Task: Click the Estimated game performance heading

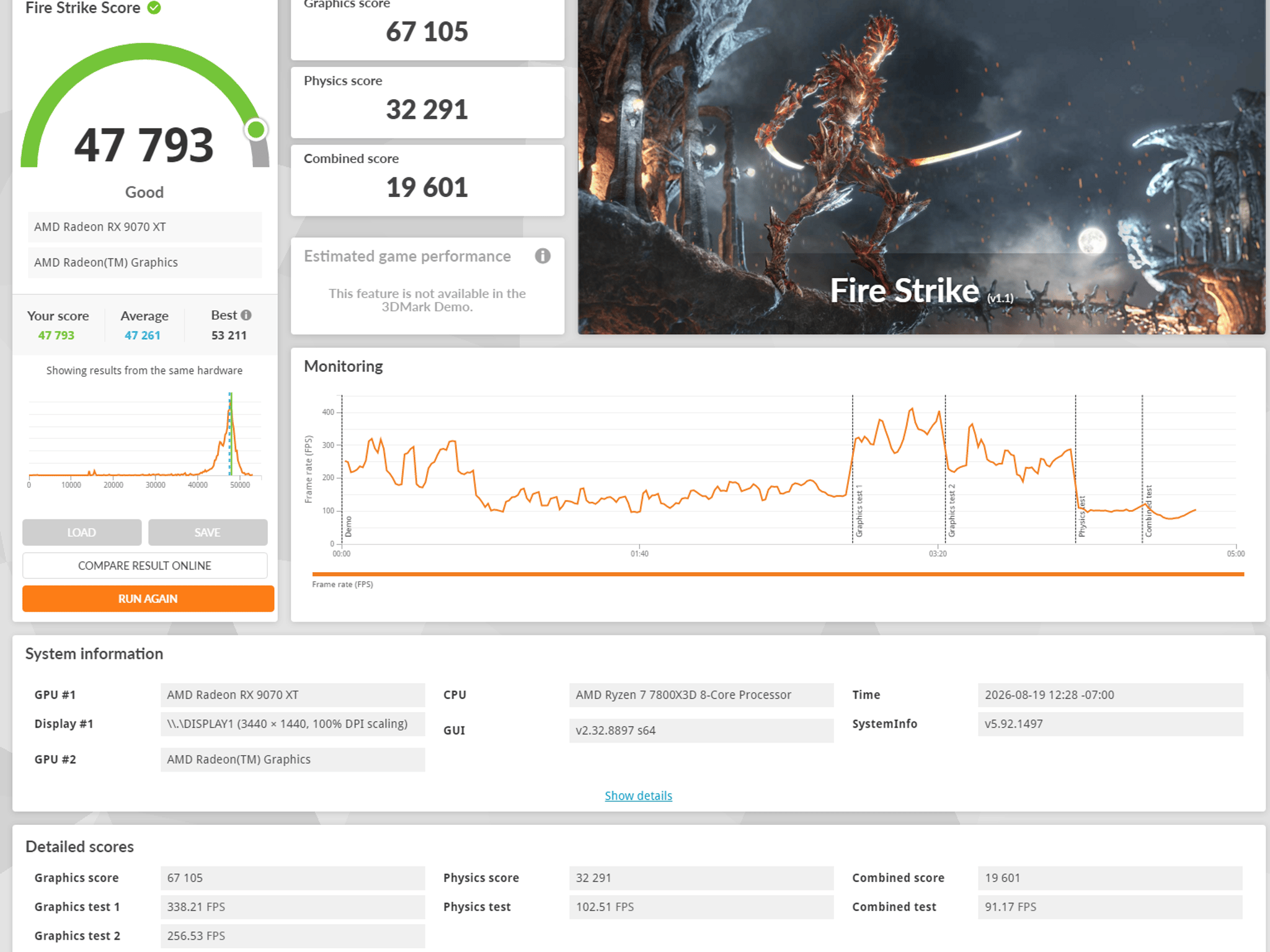Action: [x=407, y=256]
